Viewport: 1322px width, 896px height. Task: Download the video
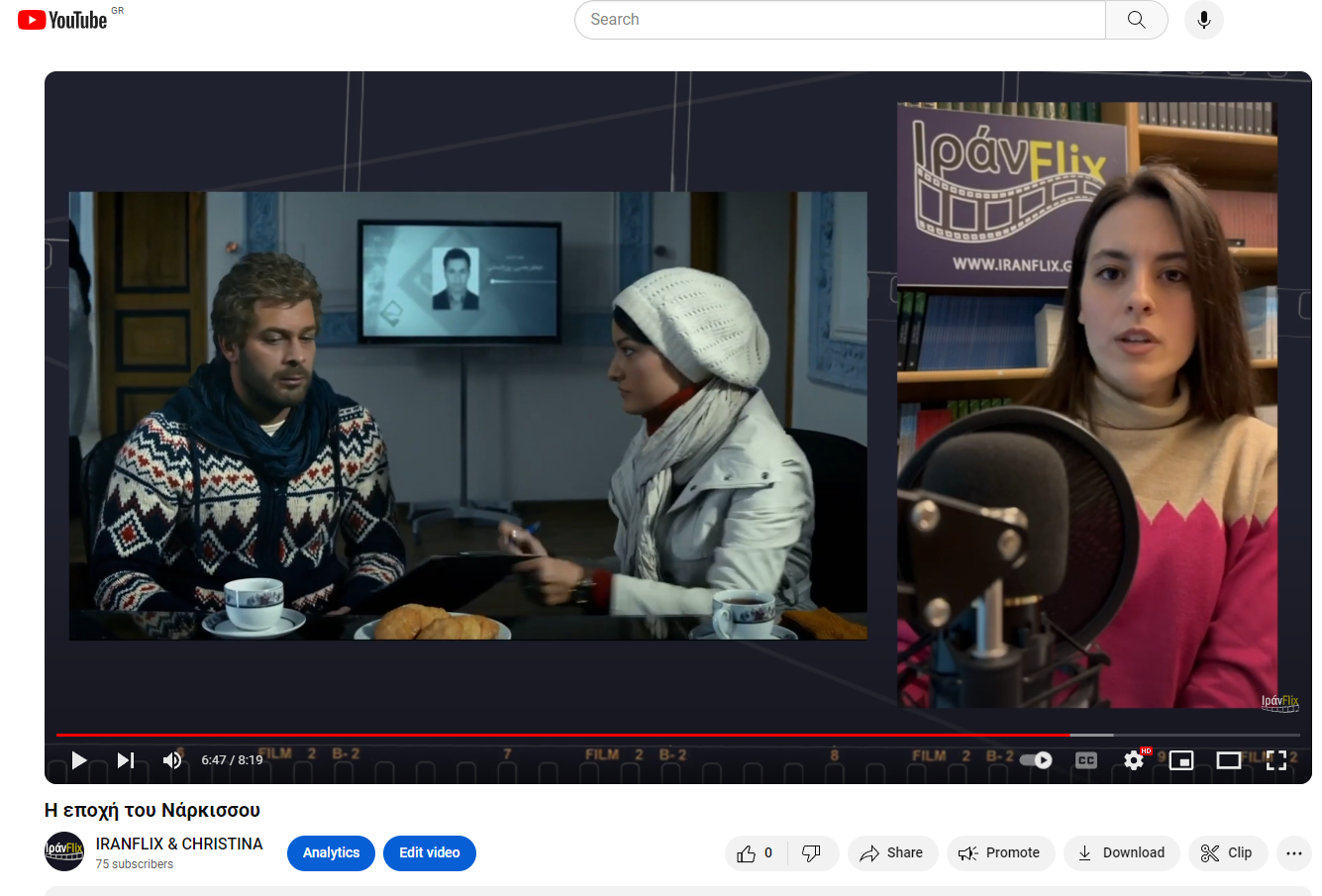1122,853
